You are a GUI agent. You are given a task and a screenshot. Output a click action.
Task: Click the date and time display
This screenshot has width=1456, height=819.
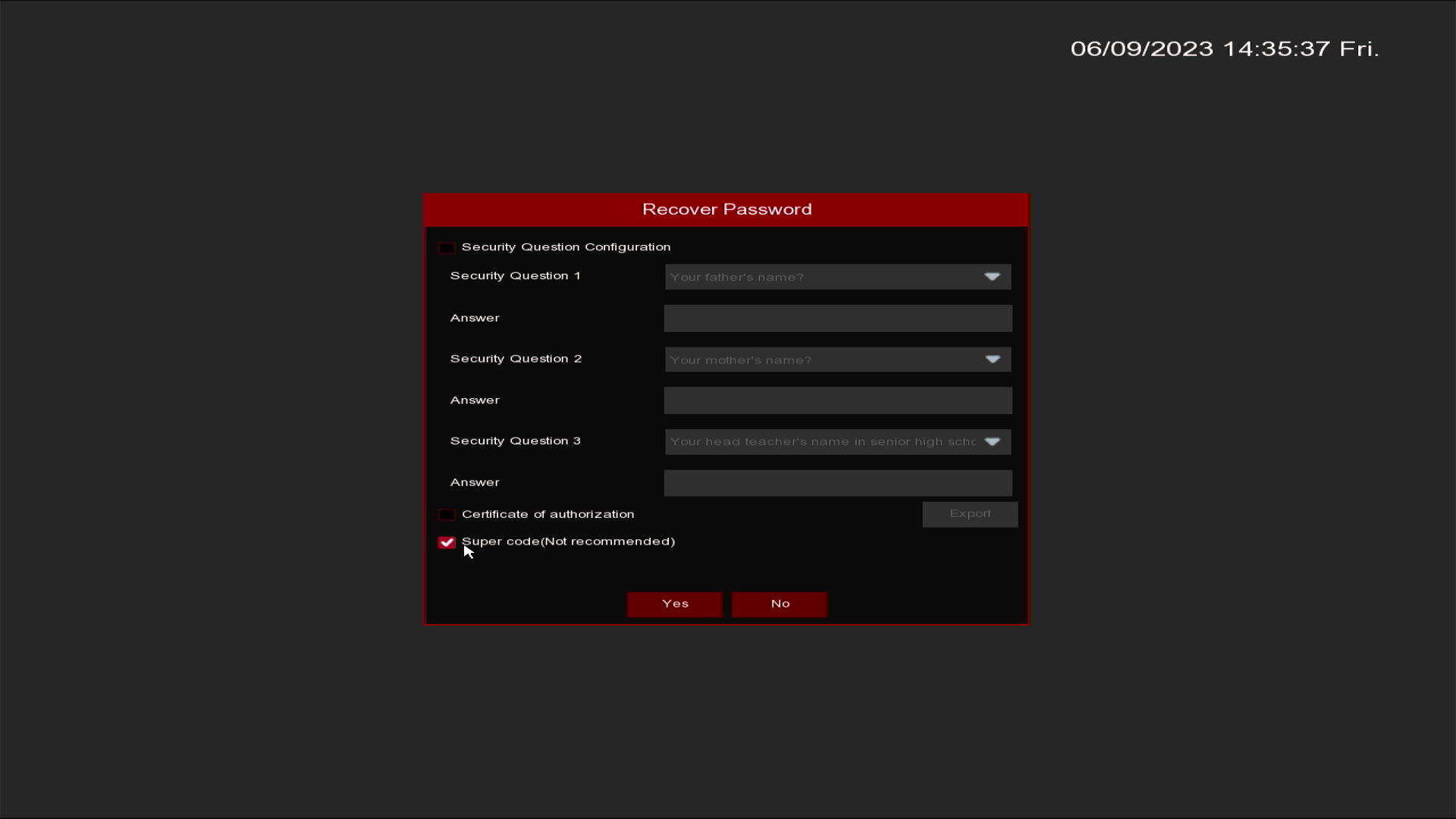1224,49
